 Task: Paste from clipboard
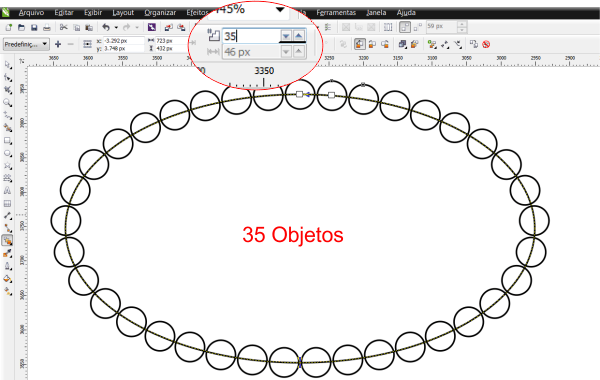click(x=89, y=27)
